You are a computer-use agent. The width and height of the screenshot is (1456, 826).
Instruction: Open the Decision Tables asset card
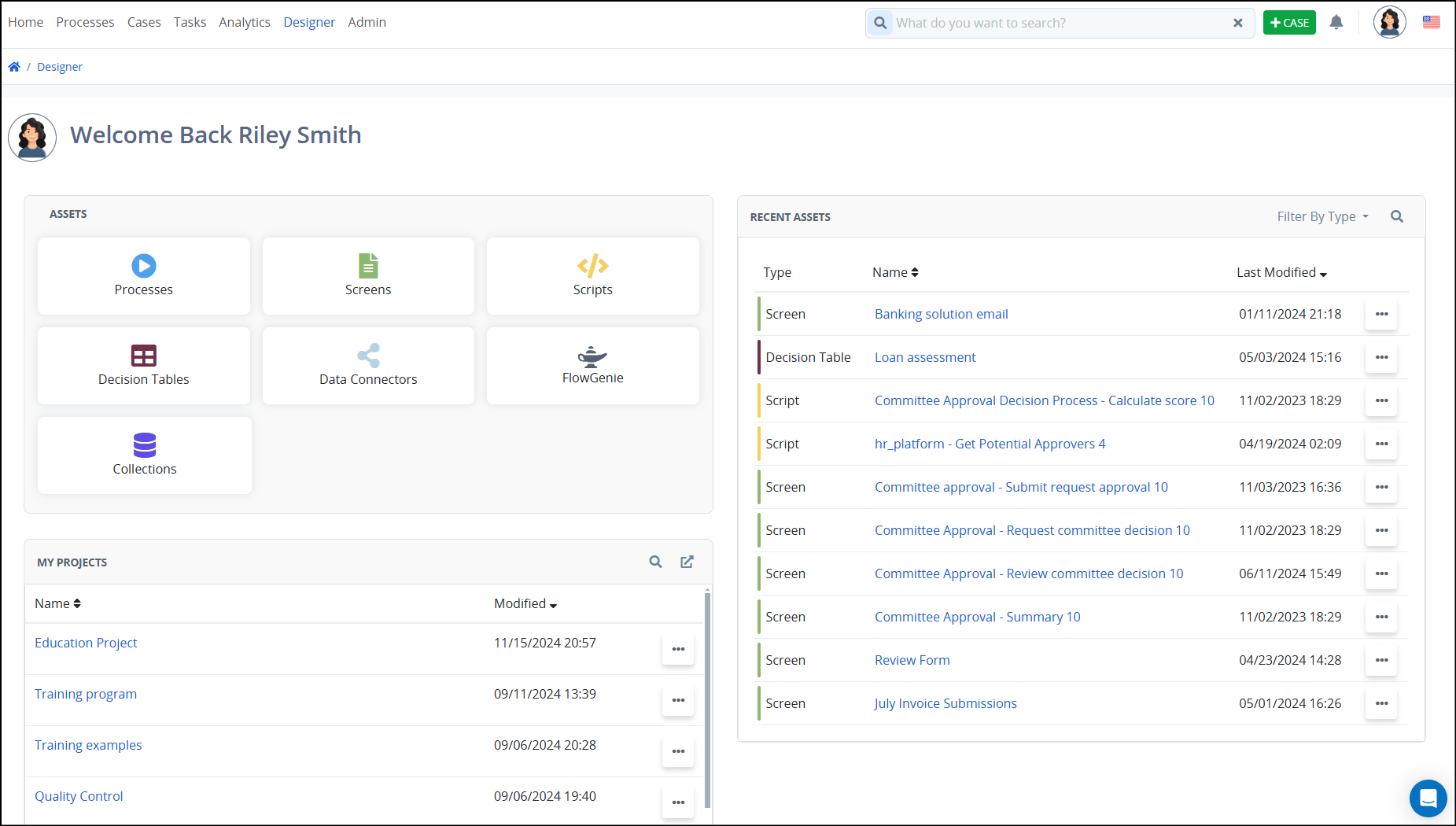point(144,366)
